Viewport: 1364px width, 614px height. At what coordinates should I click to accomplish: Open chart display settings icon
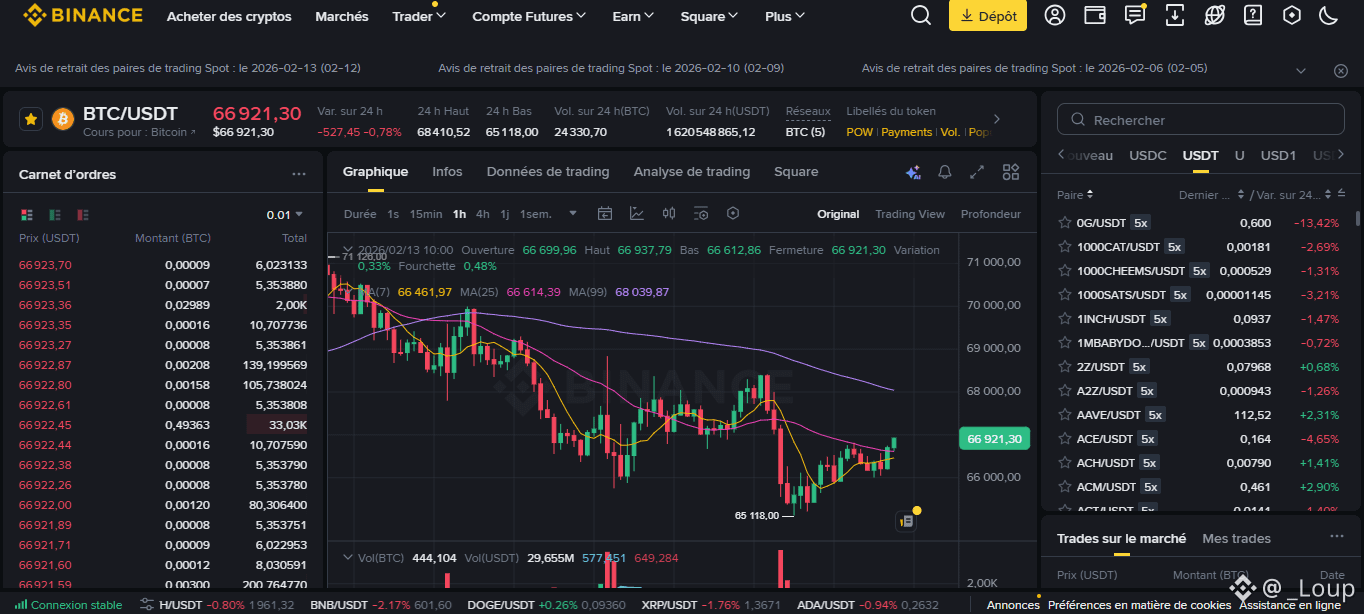point(701,214)
